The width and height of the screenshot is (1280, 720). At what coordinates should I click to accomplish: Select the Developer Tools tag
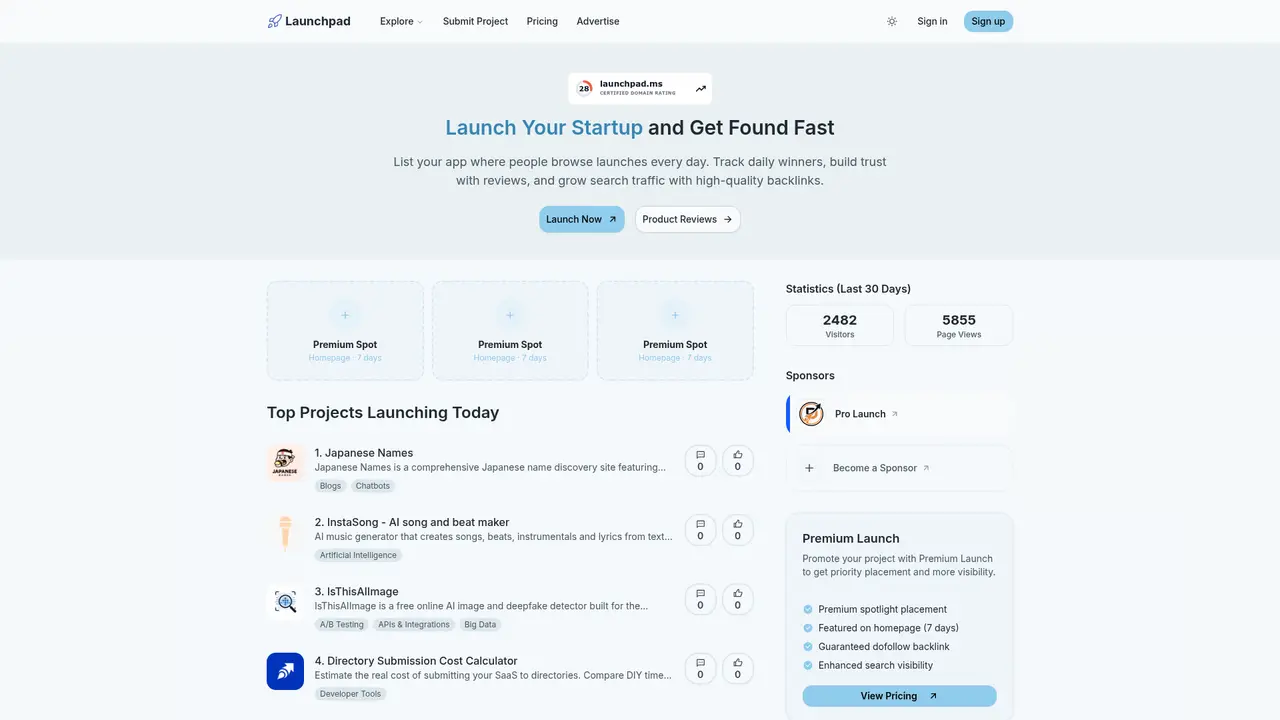pos(350,694)
